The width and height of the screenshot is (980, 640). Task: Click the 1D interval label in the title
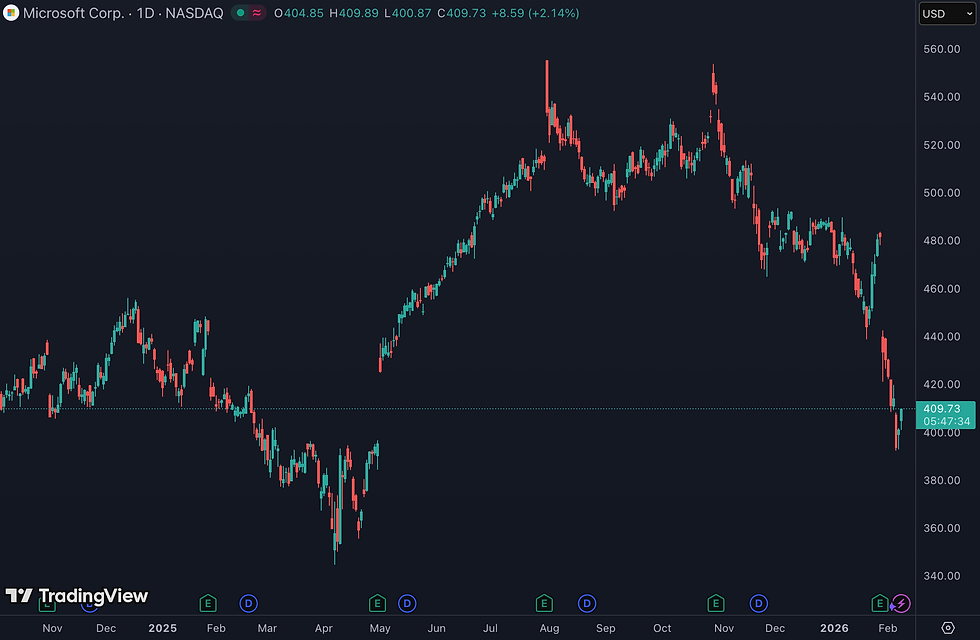(x=146, y=13)
